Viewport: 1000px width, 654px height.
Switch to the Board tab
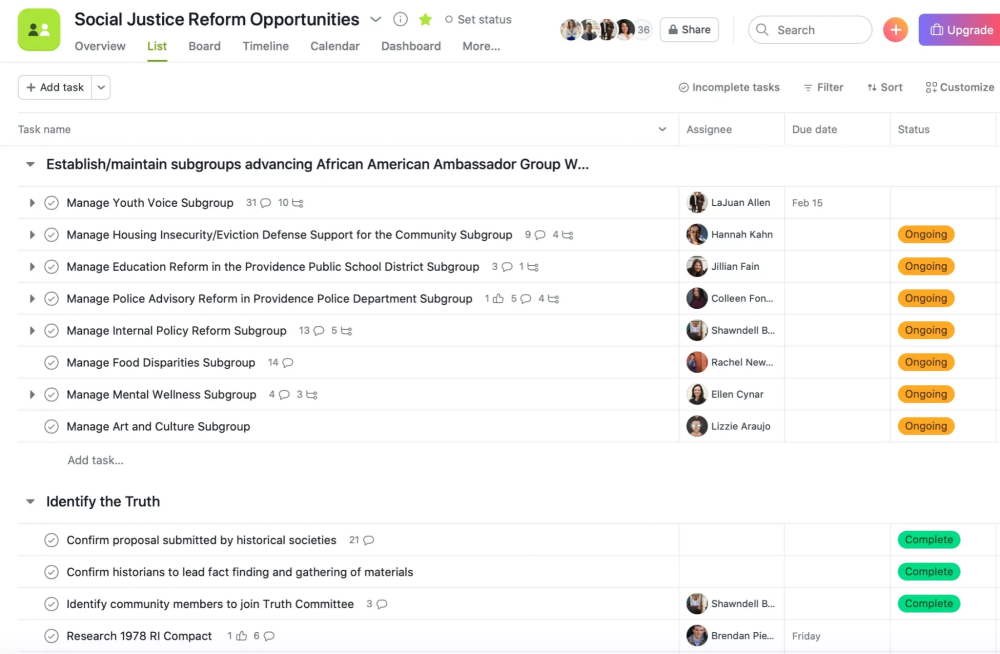coord(204,46)
